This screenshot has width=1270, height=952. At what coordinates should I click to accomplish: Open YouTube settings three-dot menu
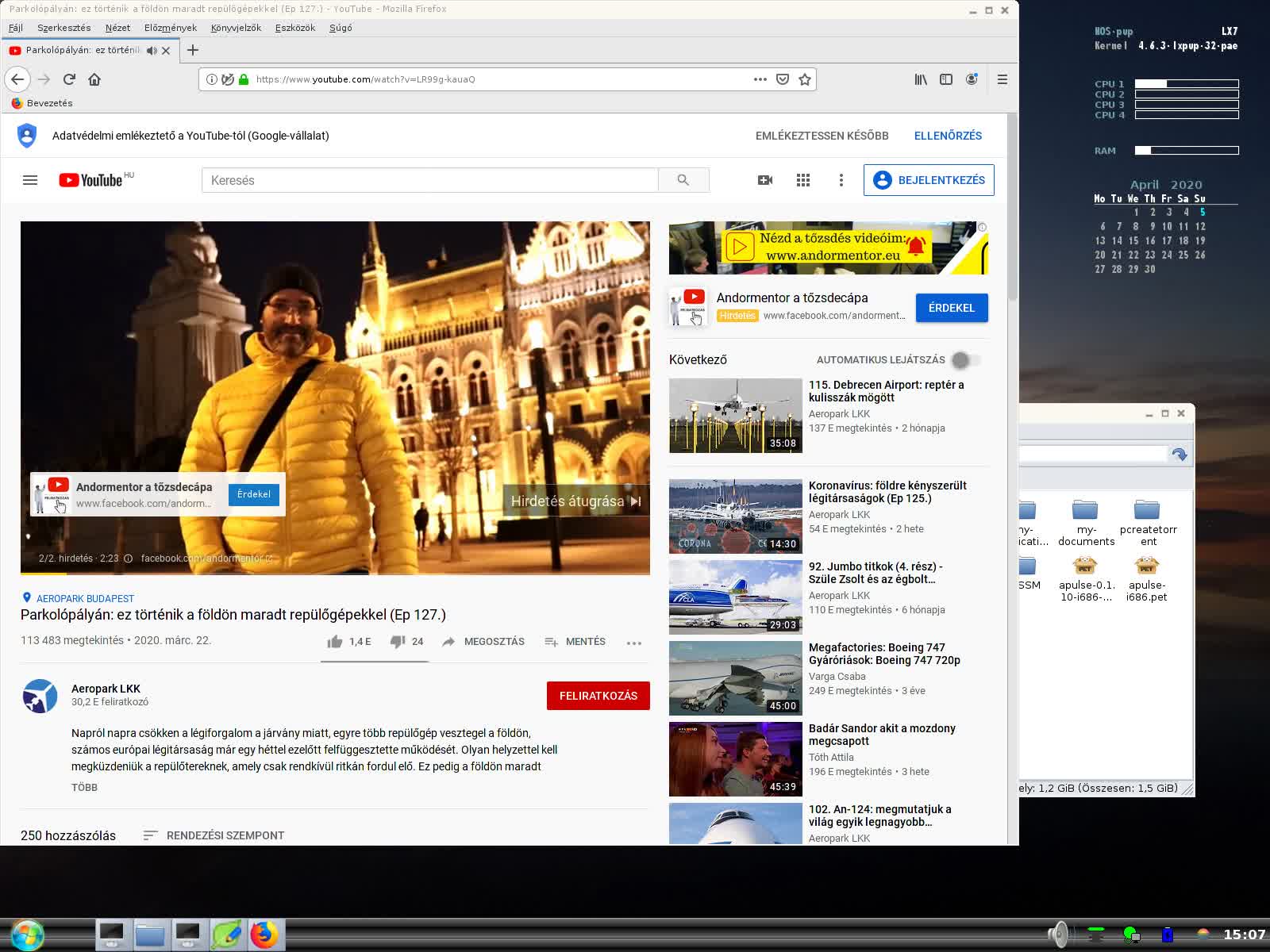point(841,180)
